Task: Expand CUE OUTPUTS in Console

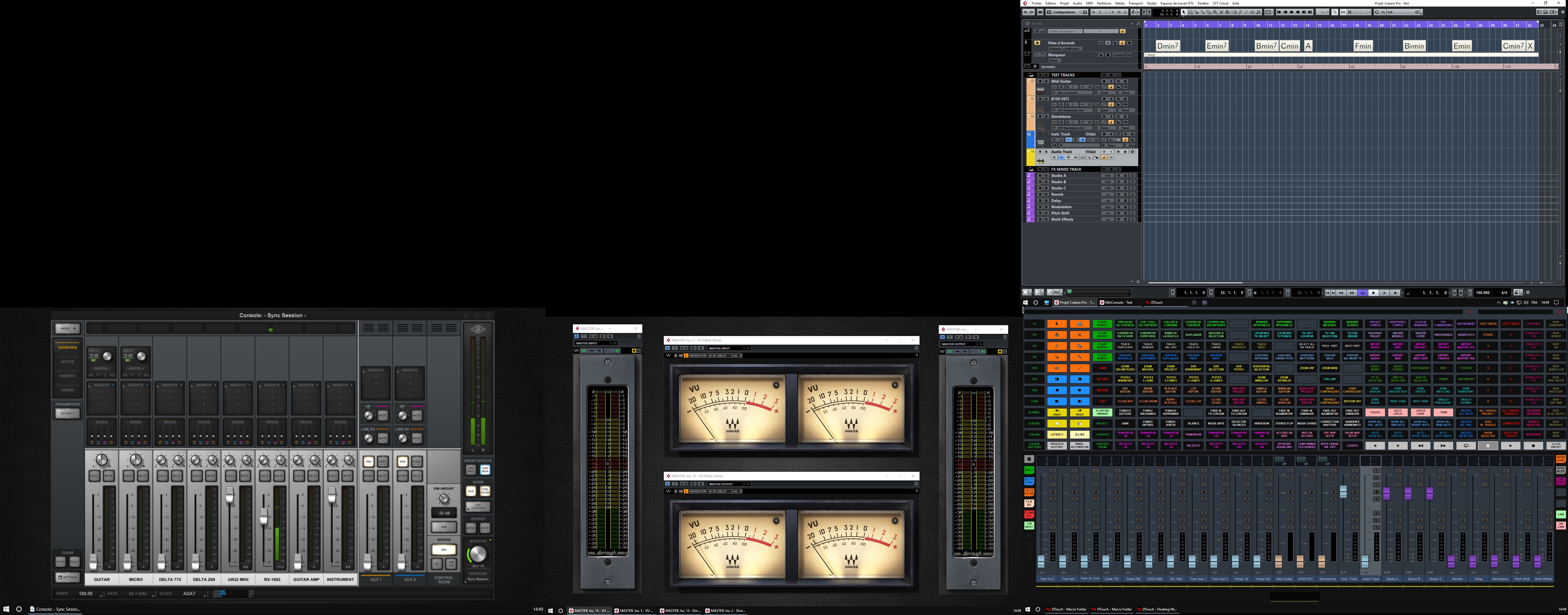Action: (x=478, y=506)
